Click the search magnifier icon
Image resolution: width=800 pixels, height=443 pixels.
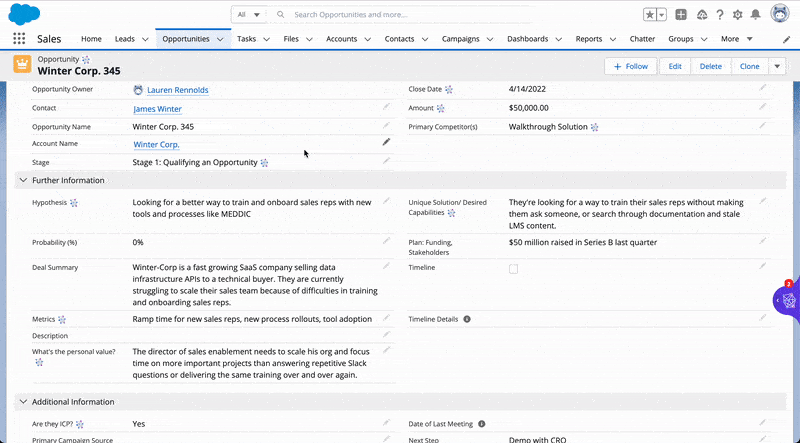(x=281, y=15)
